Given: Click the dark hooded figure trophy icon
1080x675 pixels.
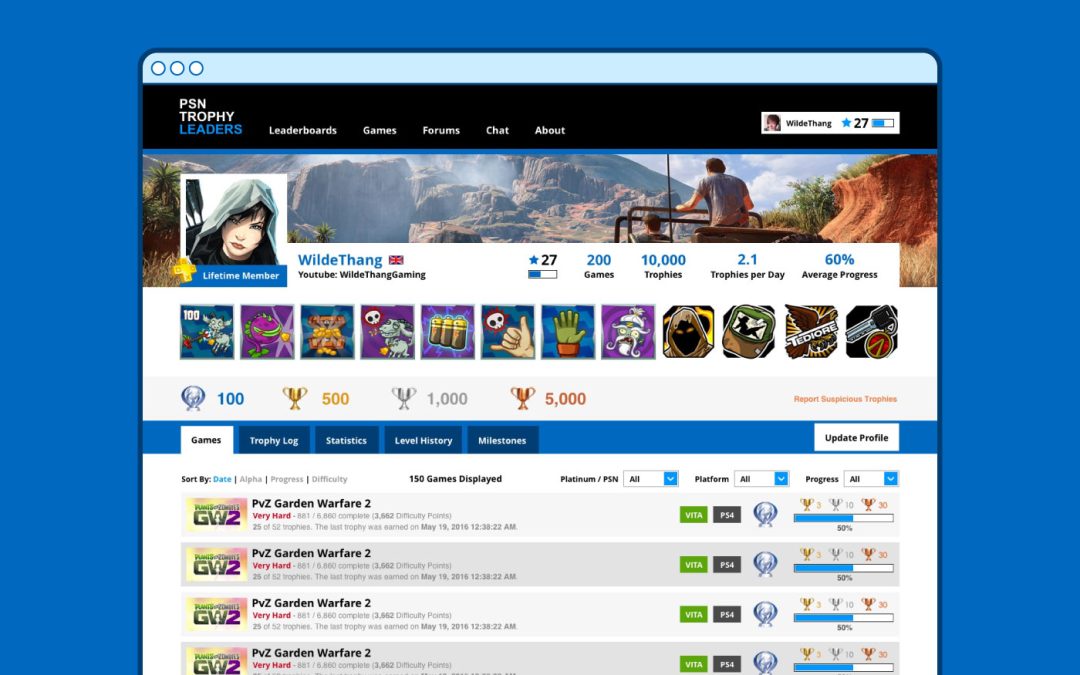Looking at the screenshot, I should pyautogui.click(x=688, y=332).
